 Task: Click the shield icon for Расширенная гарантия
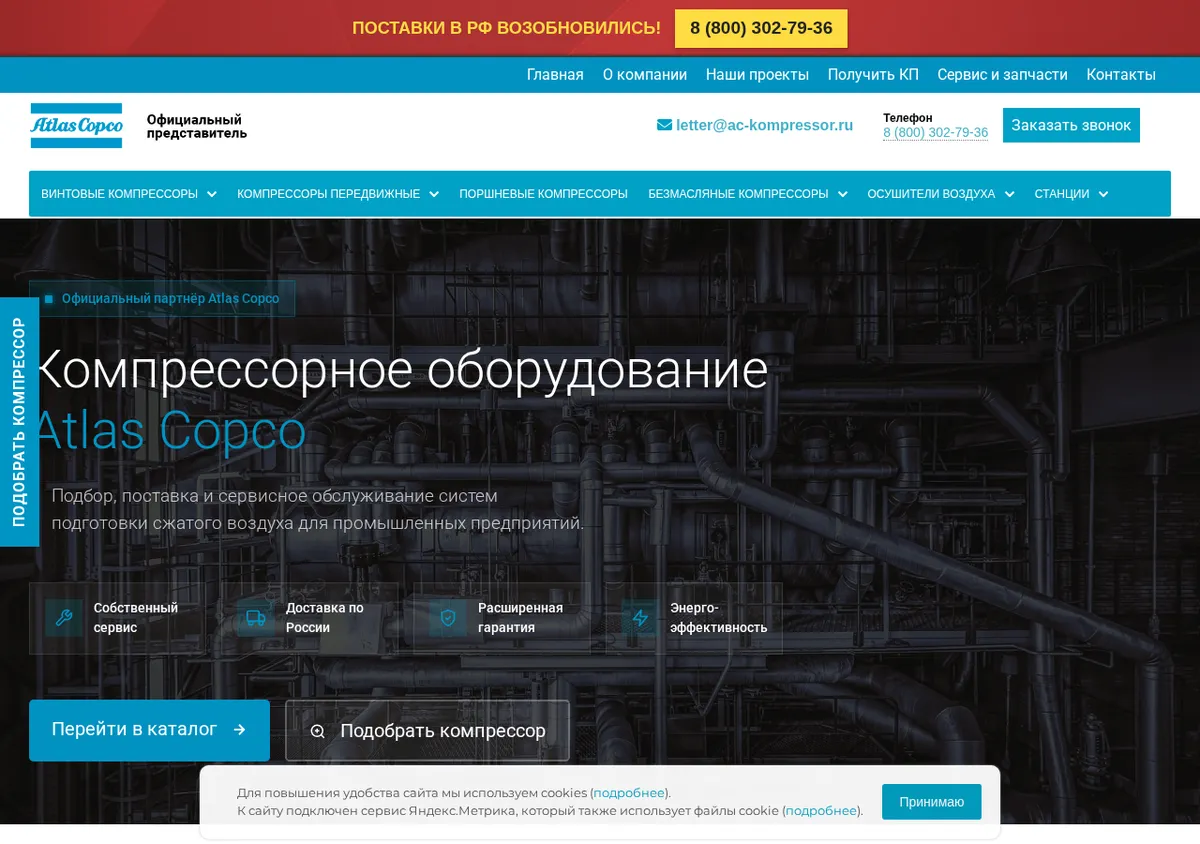coord(448,618)
